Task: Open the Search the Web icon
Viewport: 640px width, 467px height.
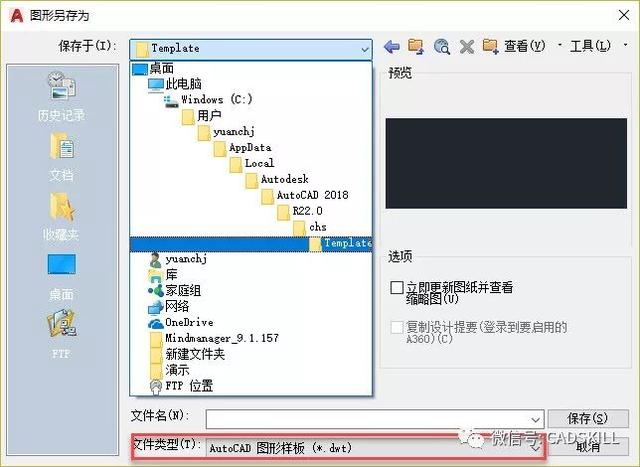Action: point(442,47)
